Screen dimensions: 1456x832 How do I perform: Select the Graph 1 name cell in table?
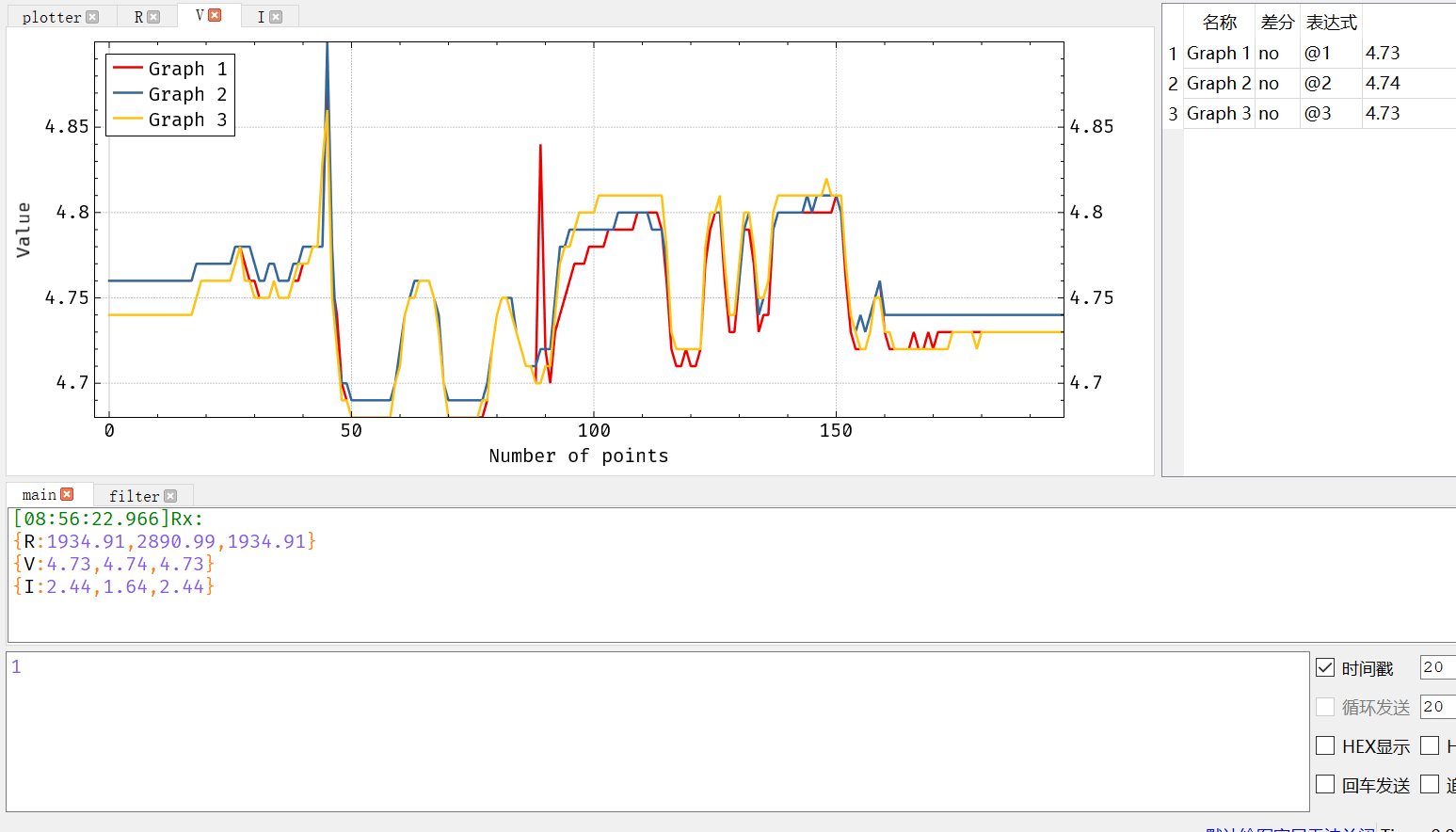(1219, 53)
